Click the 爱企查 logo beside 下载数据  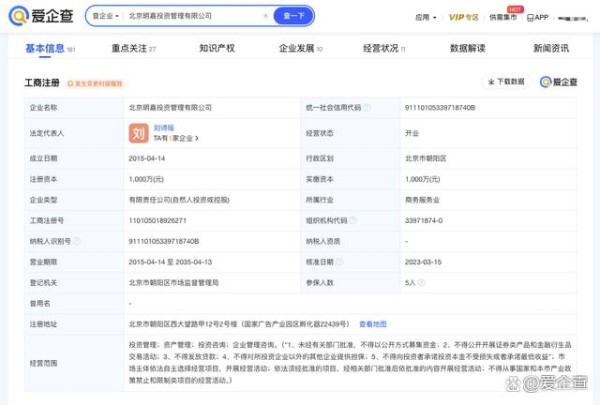click(559, 82)
